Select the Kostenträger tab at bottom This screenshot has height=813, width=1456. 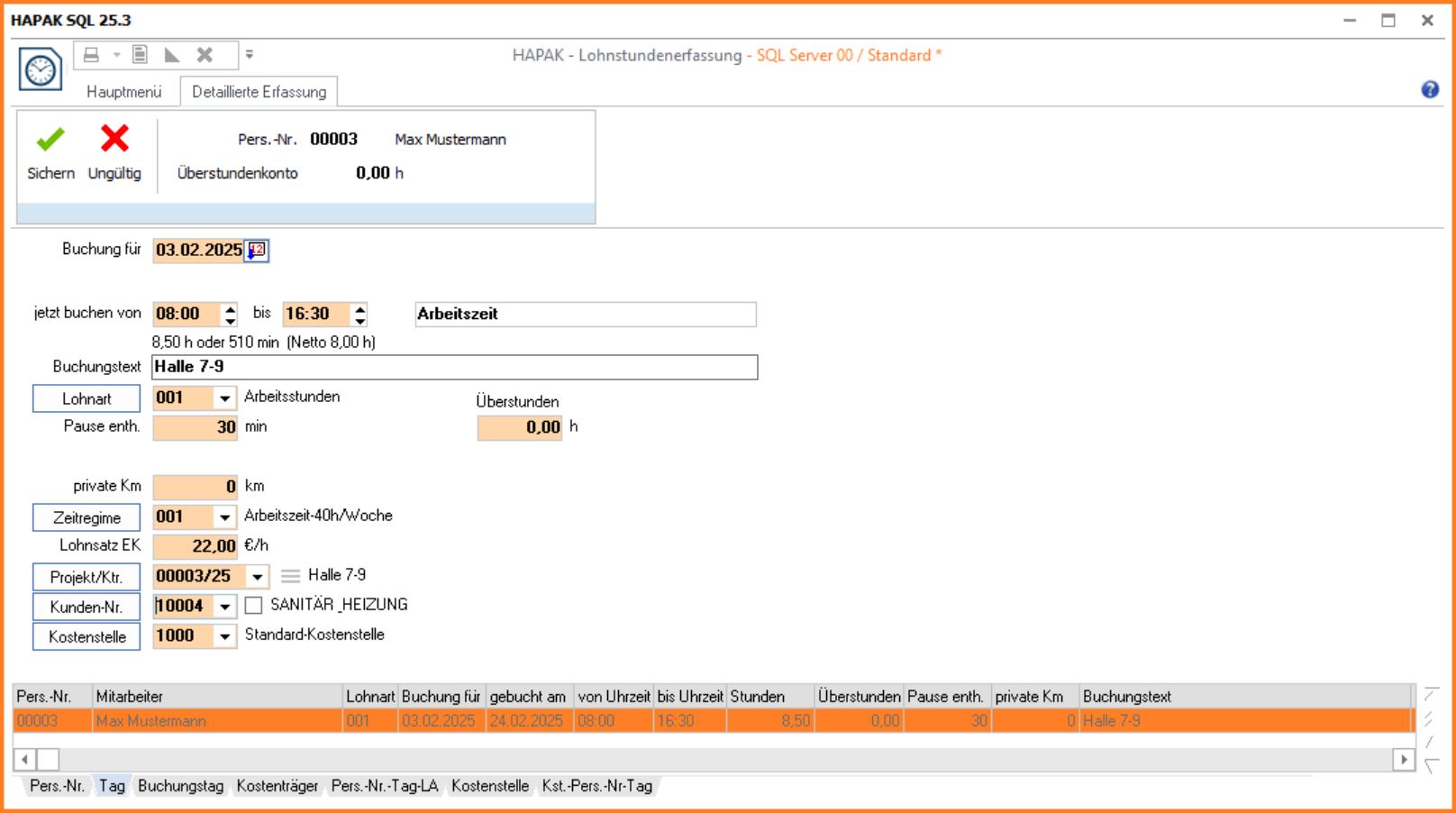point(277,786)
